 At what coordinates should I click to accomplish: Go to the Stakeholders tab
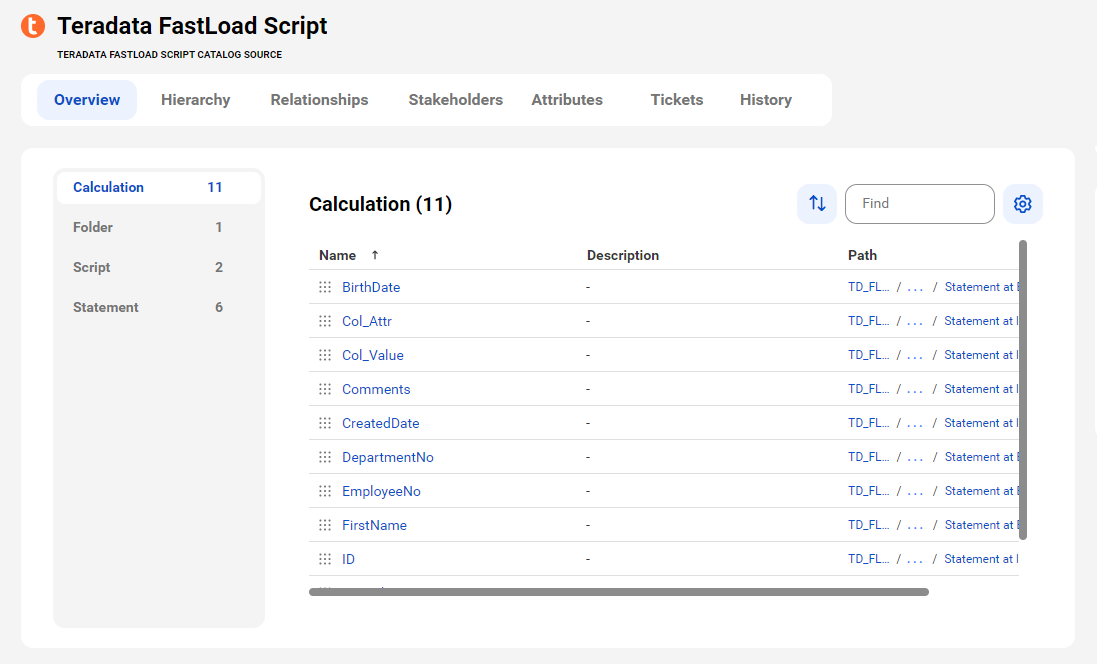[x=455, y=100]
